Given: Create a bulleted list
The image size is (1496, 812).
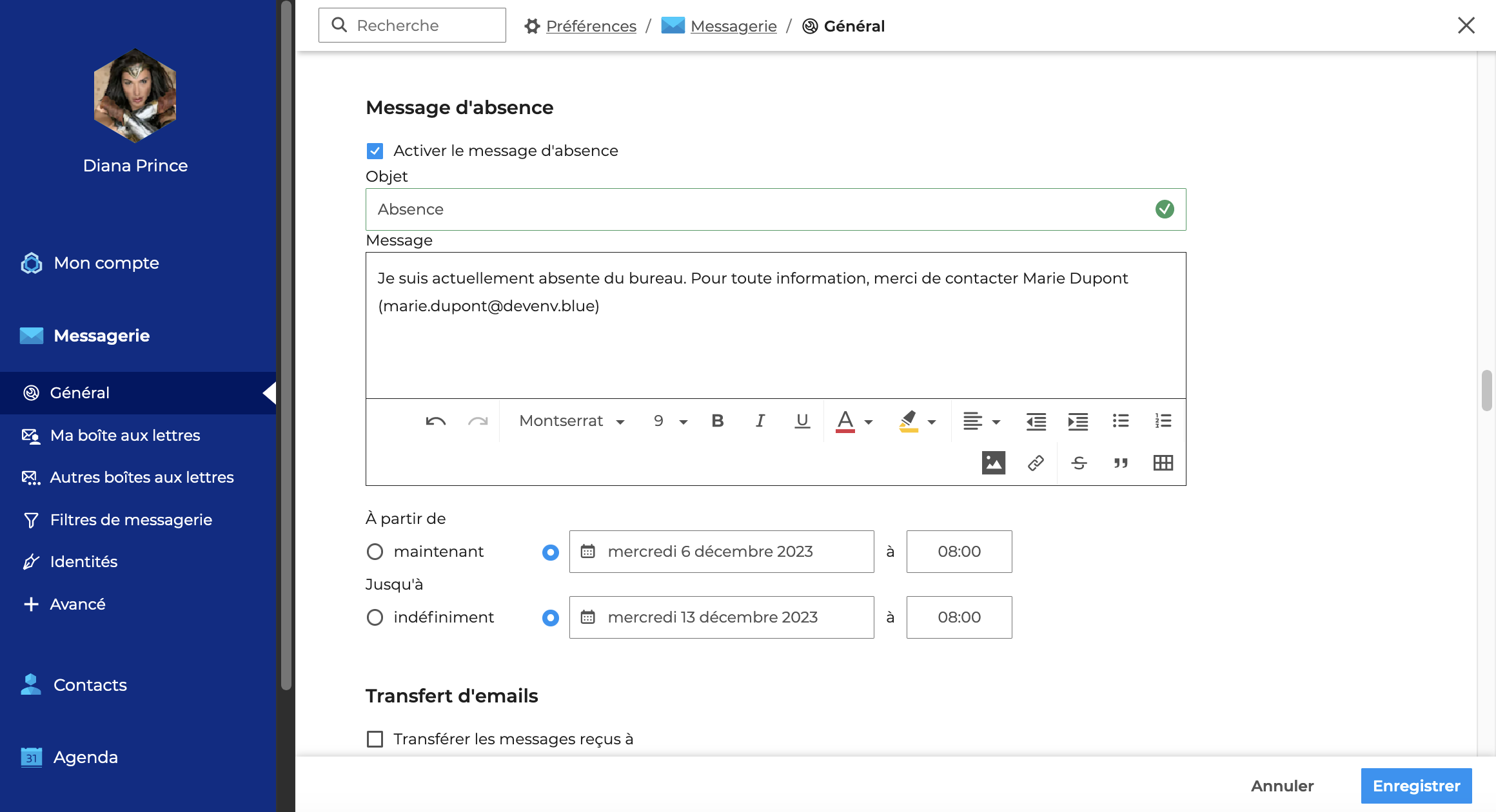Looking at the screenshot, I should pyautogui.click(x=1121, y=421).
